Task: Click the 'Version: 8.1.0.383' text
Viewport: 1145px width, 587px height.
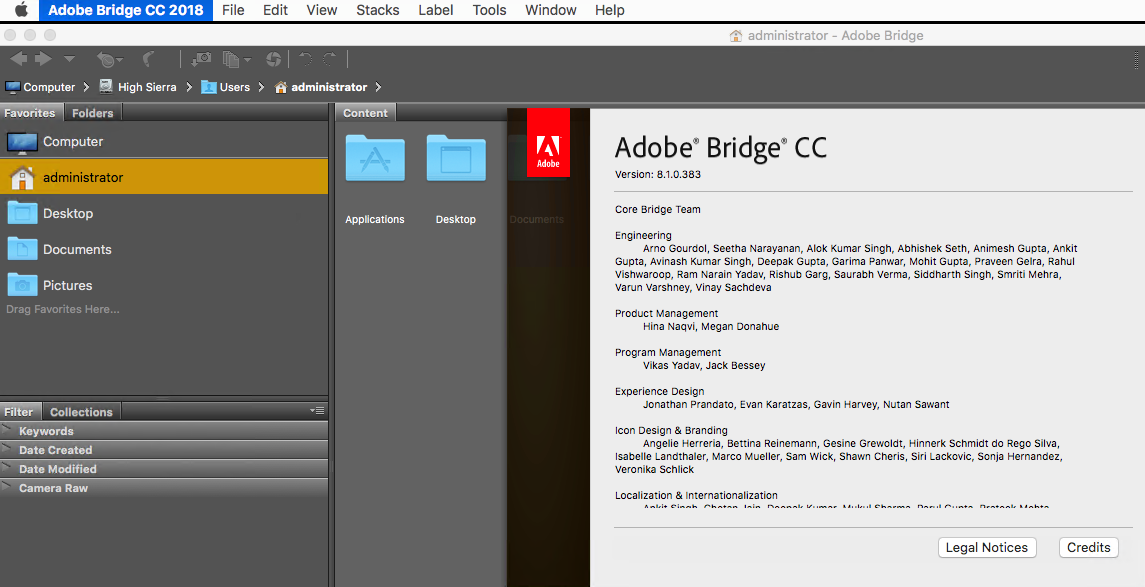Action: (x=658, y=174)
